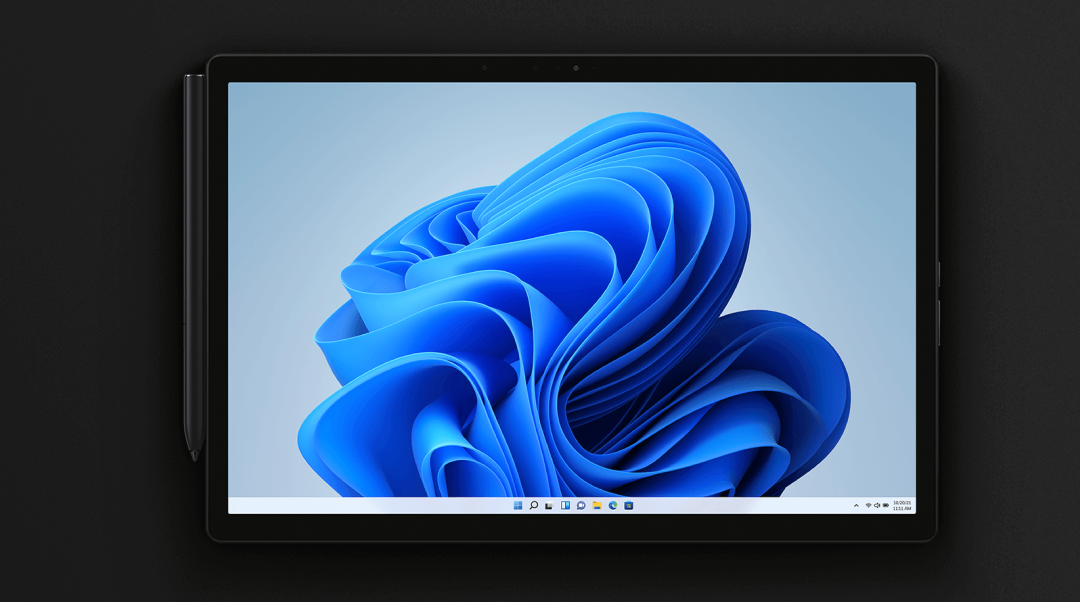
Task: Open Task View on the taskbar
Action: tap(549, 506)
